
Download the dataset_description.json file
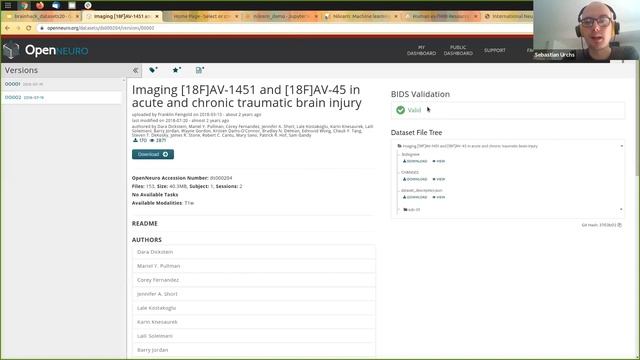click(x=415, y=197)
